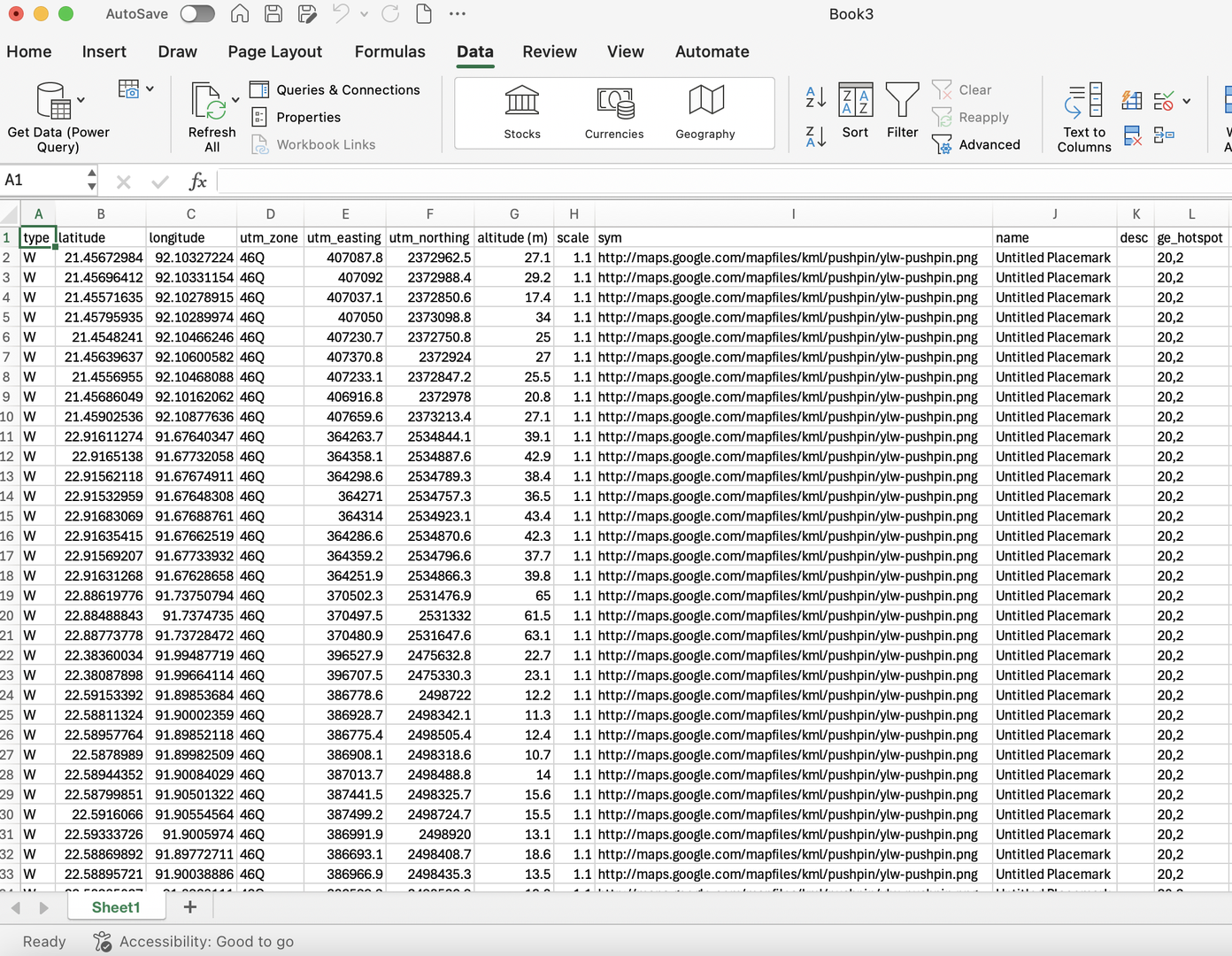1232x956 pixels.
Task: Select the 'altitude (m)' header cell
Action: point(514,237)
